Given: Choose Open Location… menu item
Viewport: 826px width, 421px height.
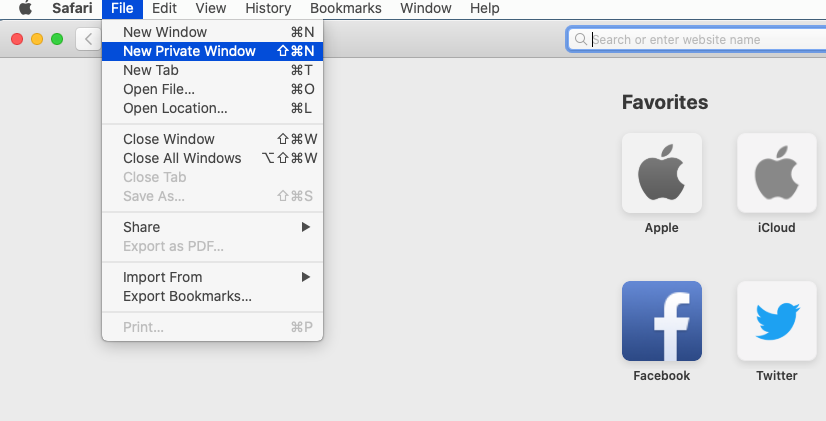Looking at the screenshot, I should coord(212,108).
